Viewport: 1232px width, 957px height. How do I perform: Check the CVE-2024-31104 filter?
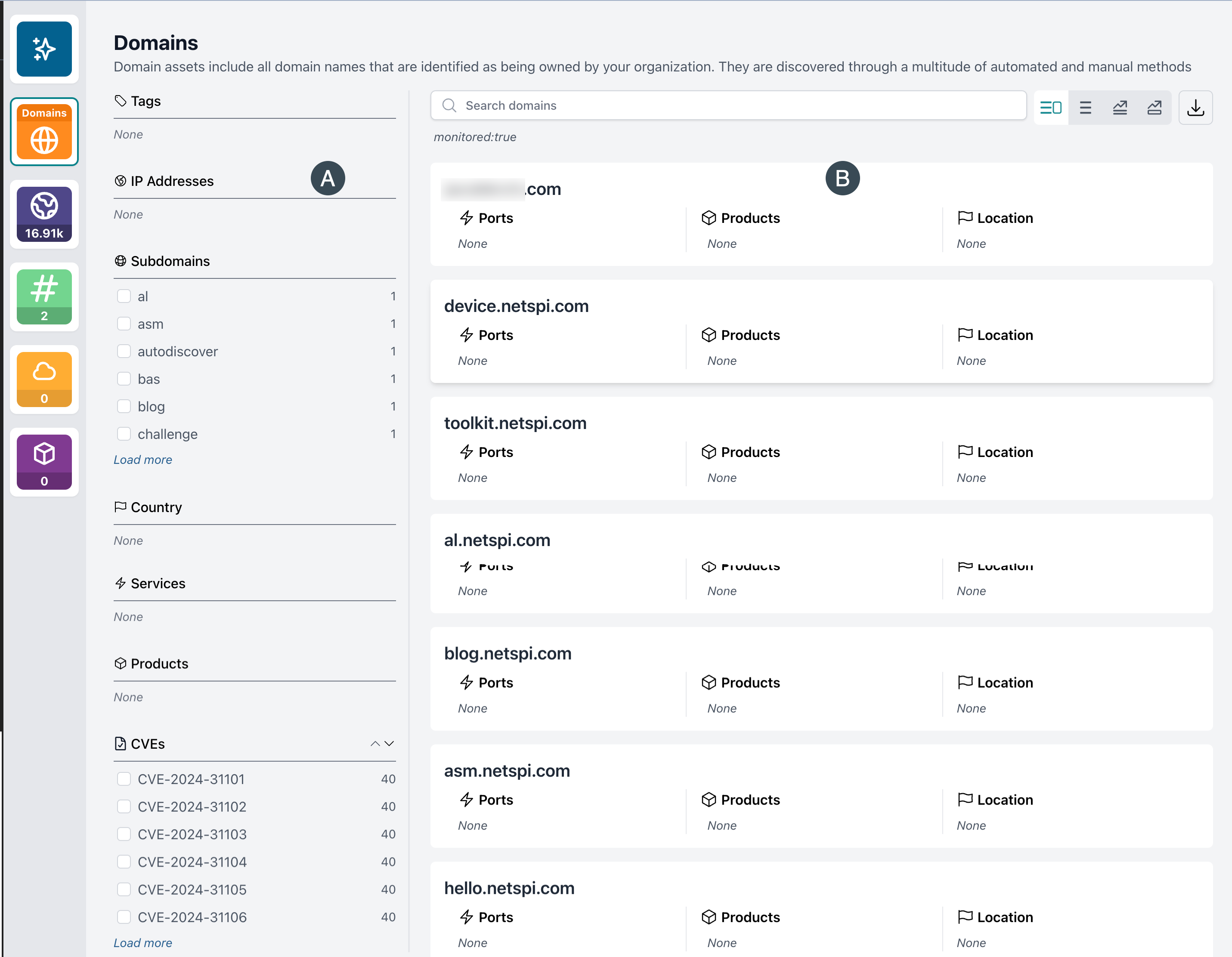[x=124, y=862]
